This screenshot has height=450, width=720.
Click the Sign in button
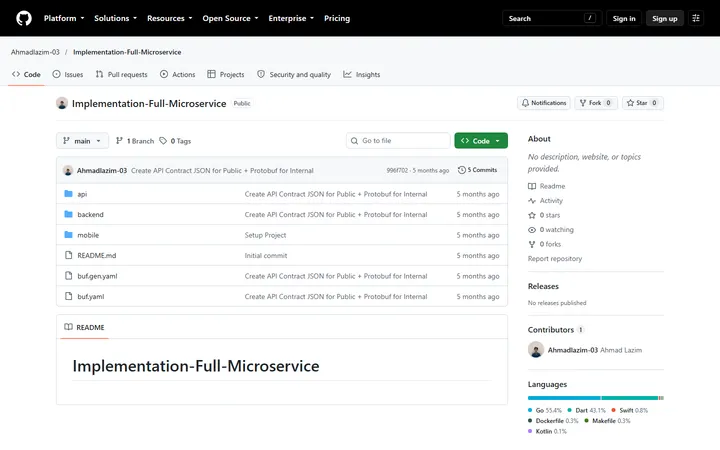point(624,18)
